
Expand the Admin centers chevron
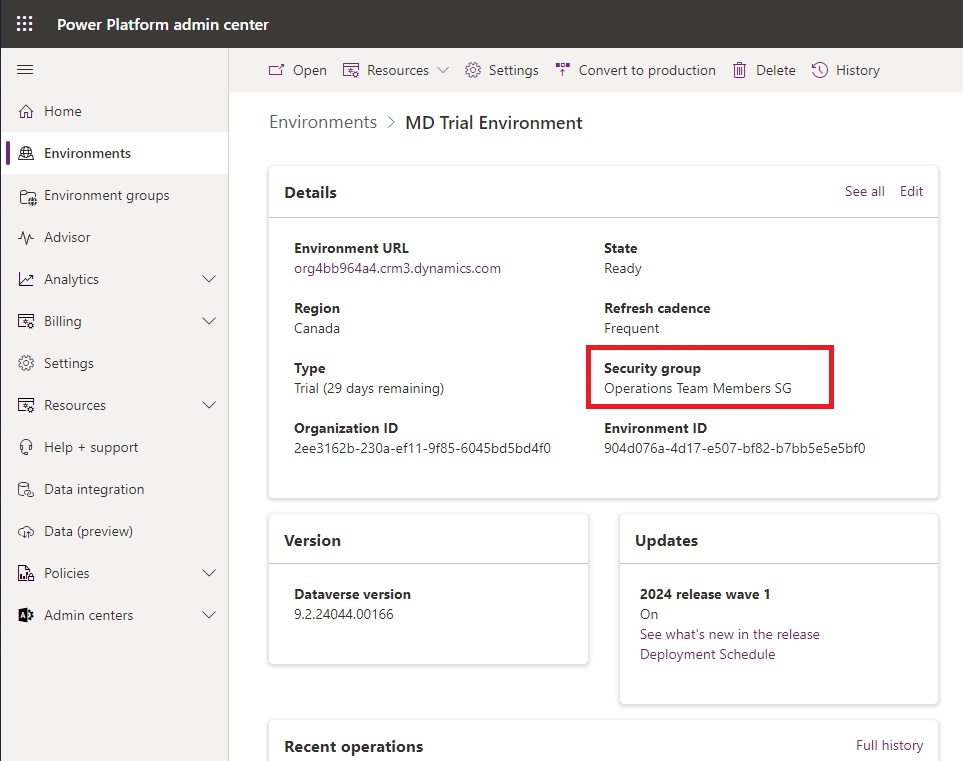[209, 615]
